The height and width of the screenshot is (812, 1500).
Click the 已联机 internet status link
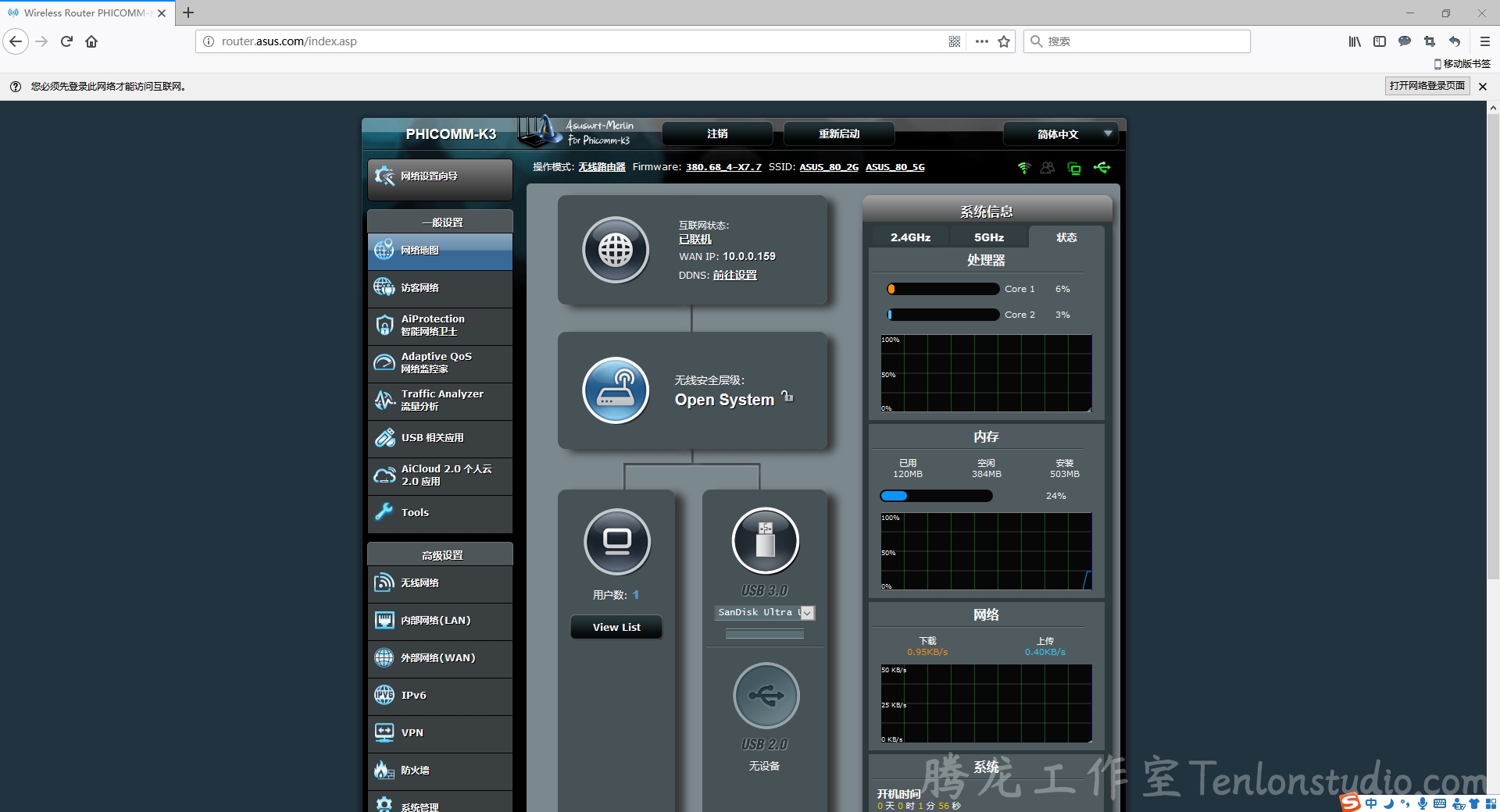[x=695, y=240]
